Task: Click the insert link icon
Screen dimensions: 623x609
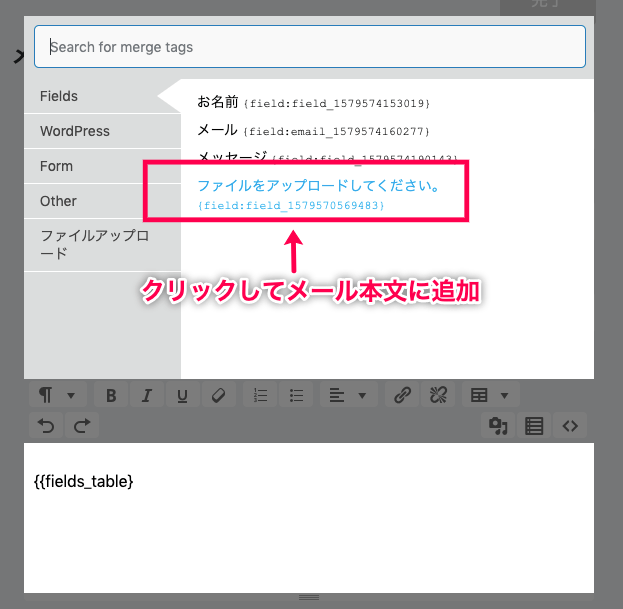Action: 402,395
